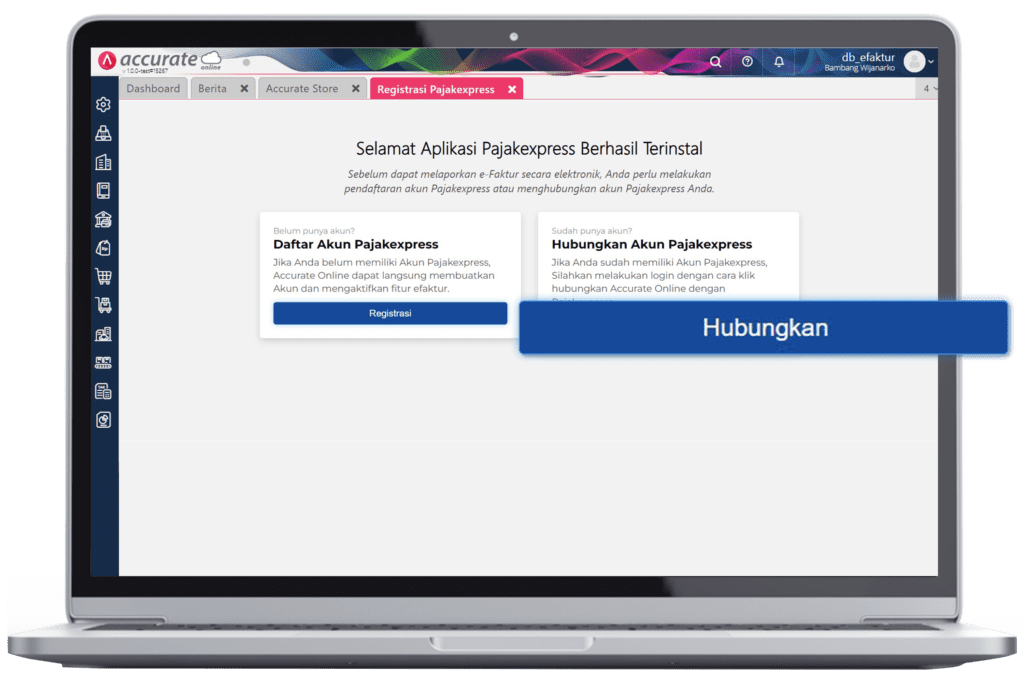1024x683 pixels.
Task: Open the tax calculator document icon
Action: (103, 391)
